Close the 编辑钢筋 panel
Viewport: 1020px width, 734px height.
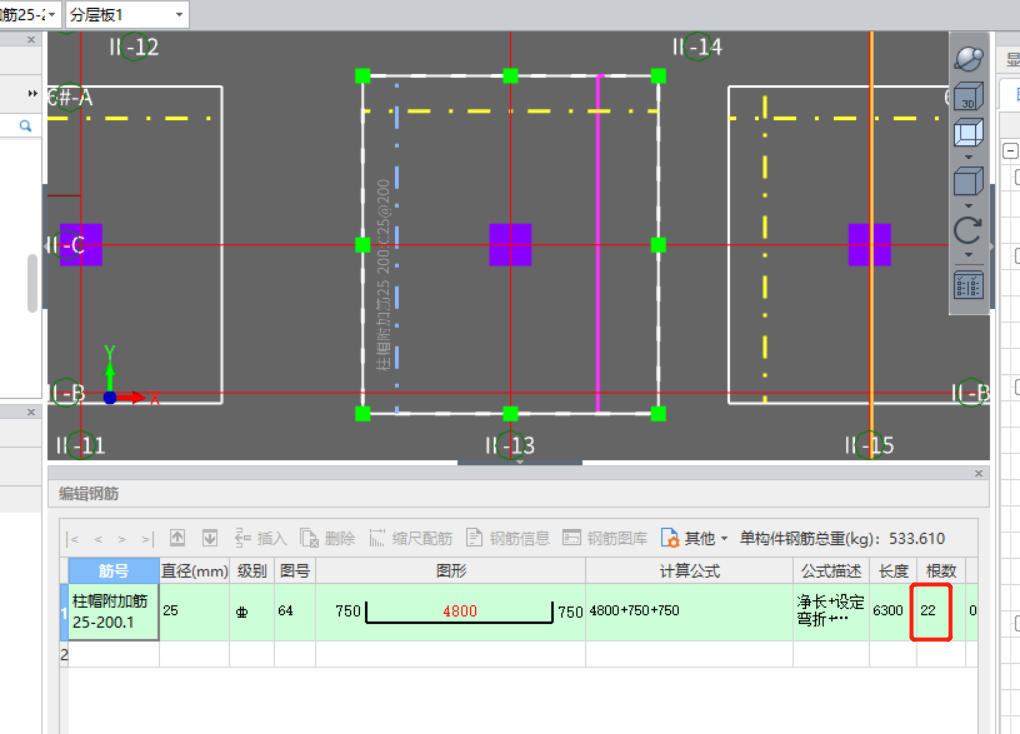coord(978,474)
